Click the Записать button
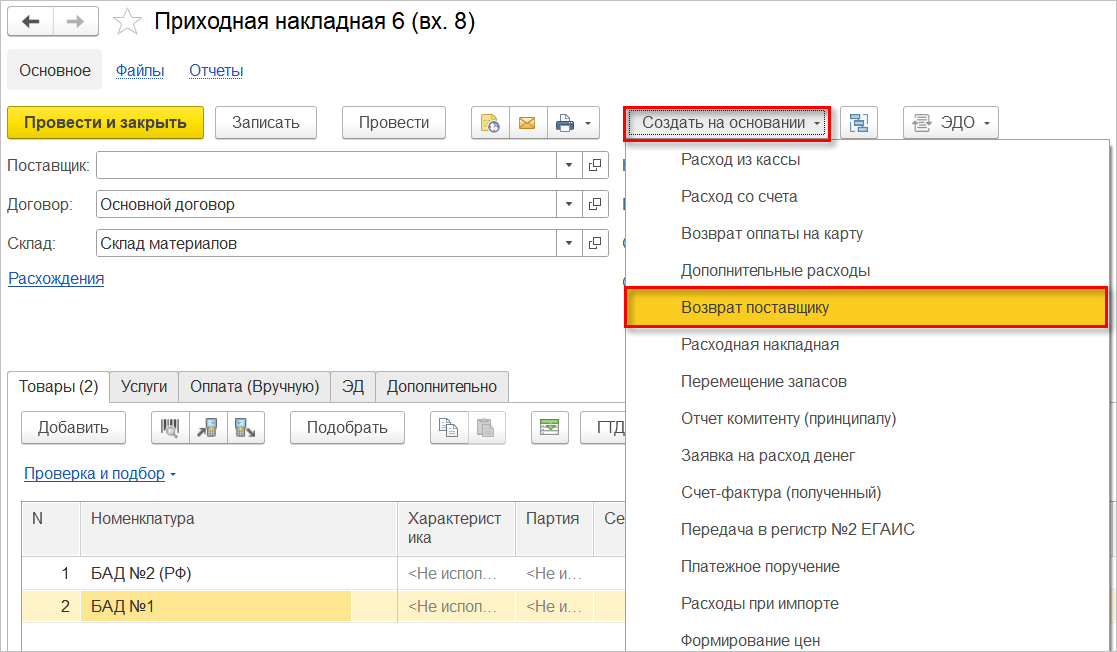Screen dimensions: 1117x652 tap(266, 123)
